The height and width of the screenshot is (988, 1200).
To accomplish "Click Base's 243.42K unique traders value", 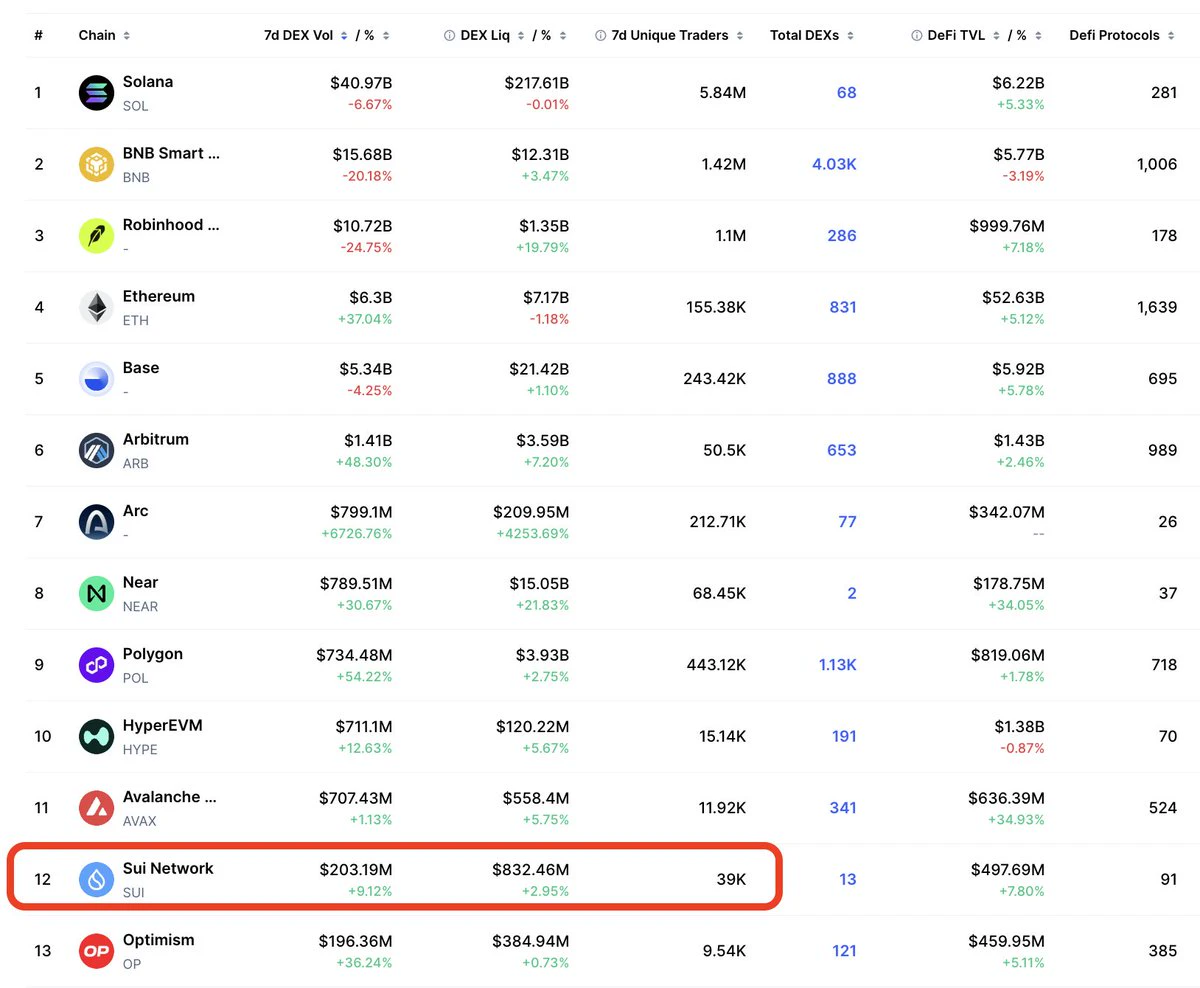I will [x=716, y=379].
